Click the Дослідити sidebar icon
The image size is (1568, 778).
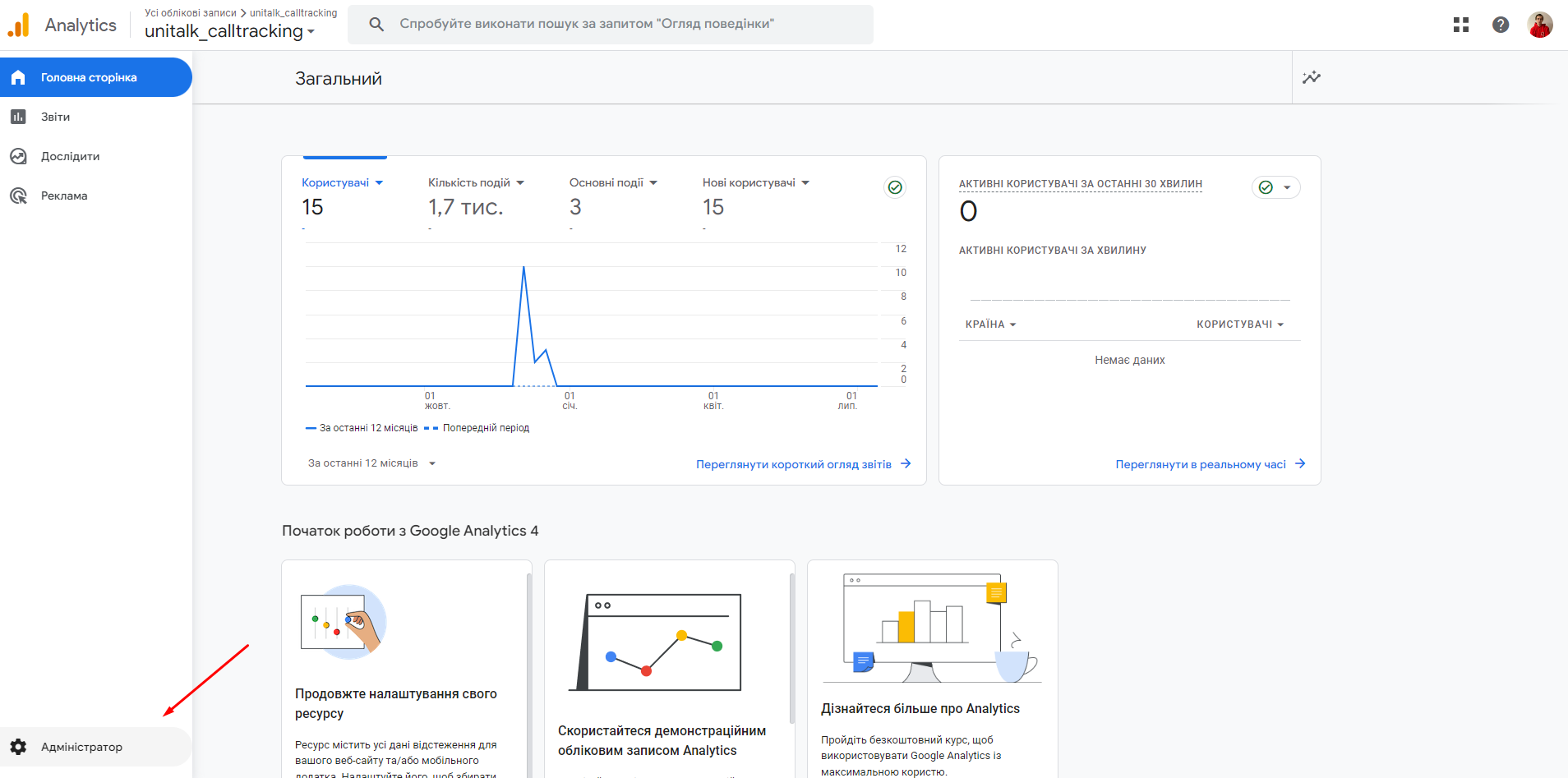[18, 156]
